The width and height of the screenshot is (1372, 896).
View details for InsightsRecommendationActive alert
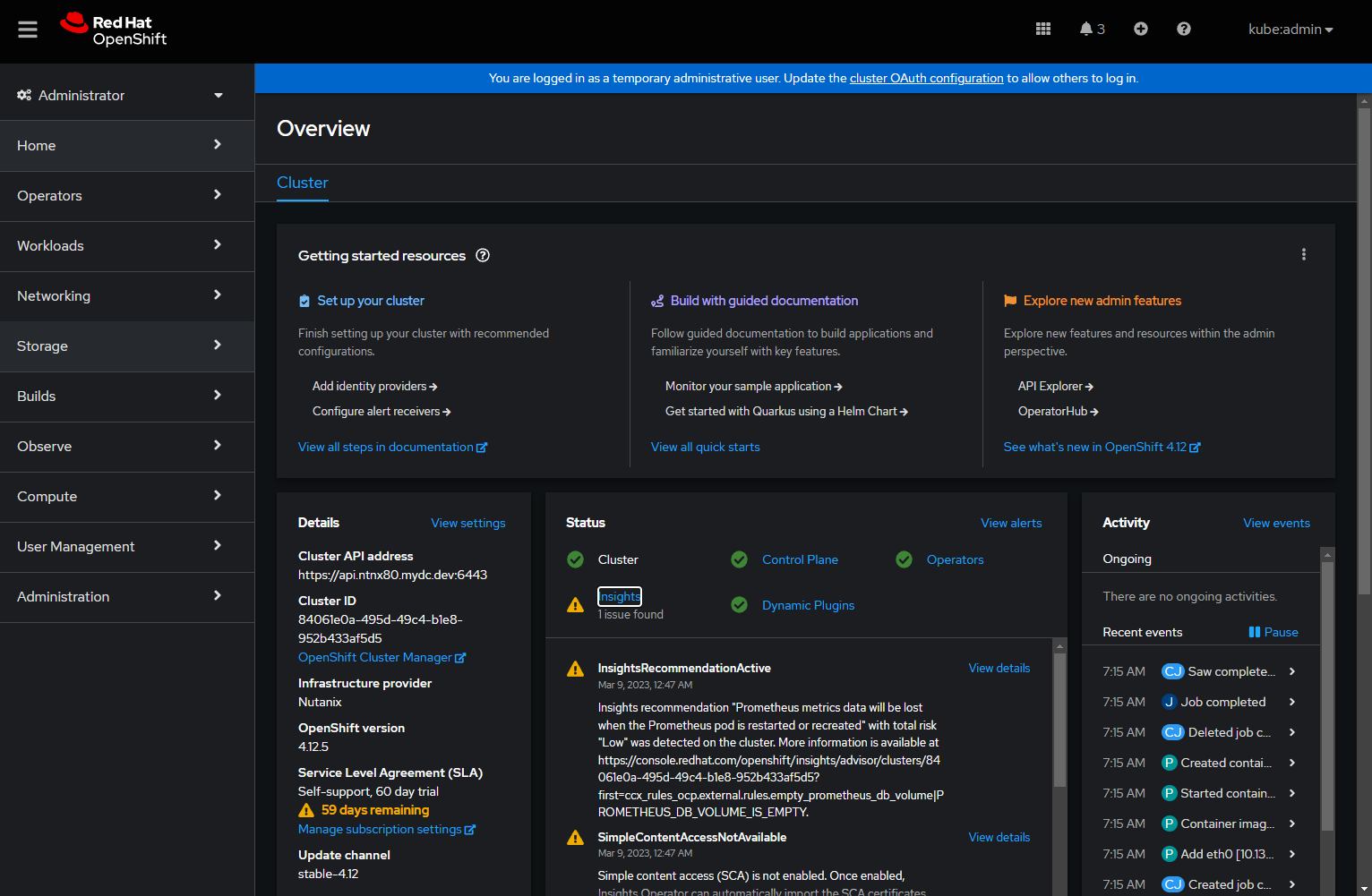(999, 669)
